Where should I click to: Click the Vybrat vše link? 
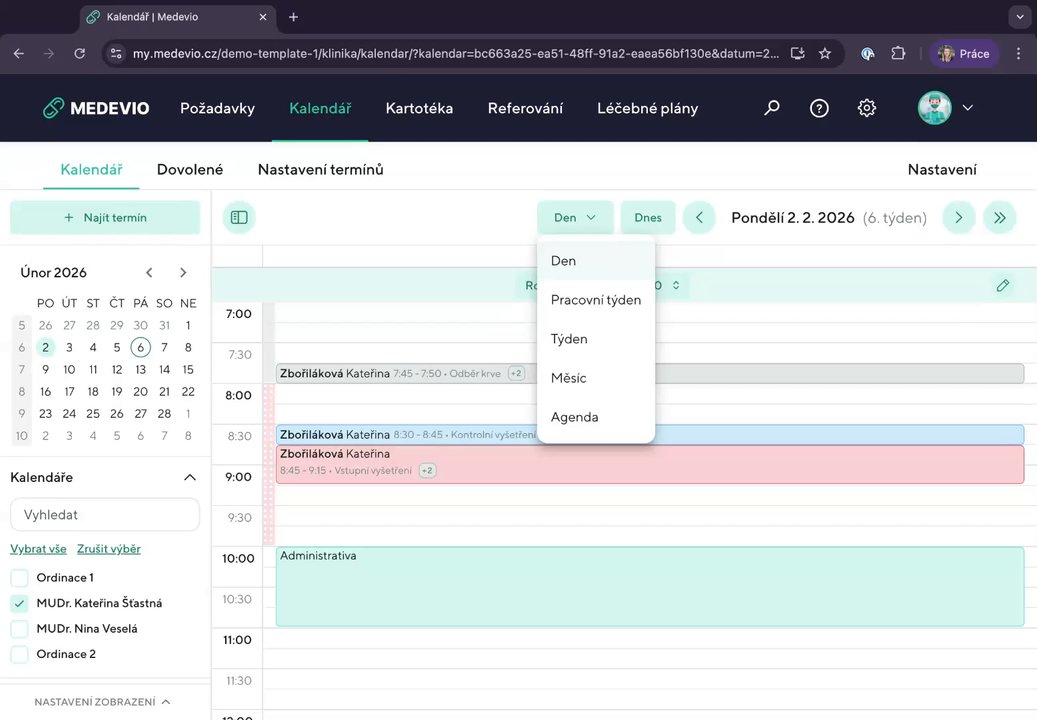click(38, 549)
